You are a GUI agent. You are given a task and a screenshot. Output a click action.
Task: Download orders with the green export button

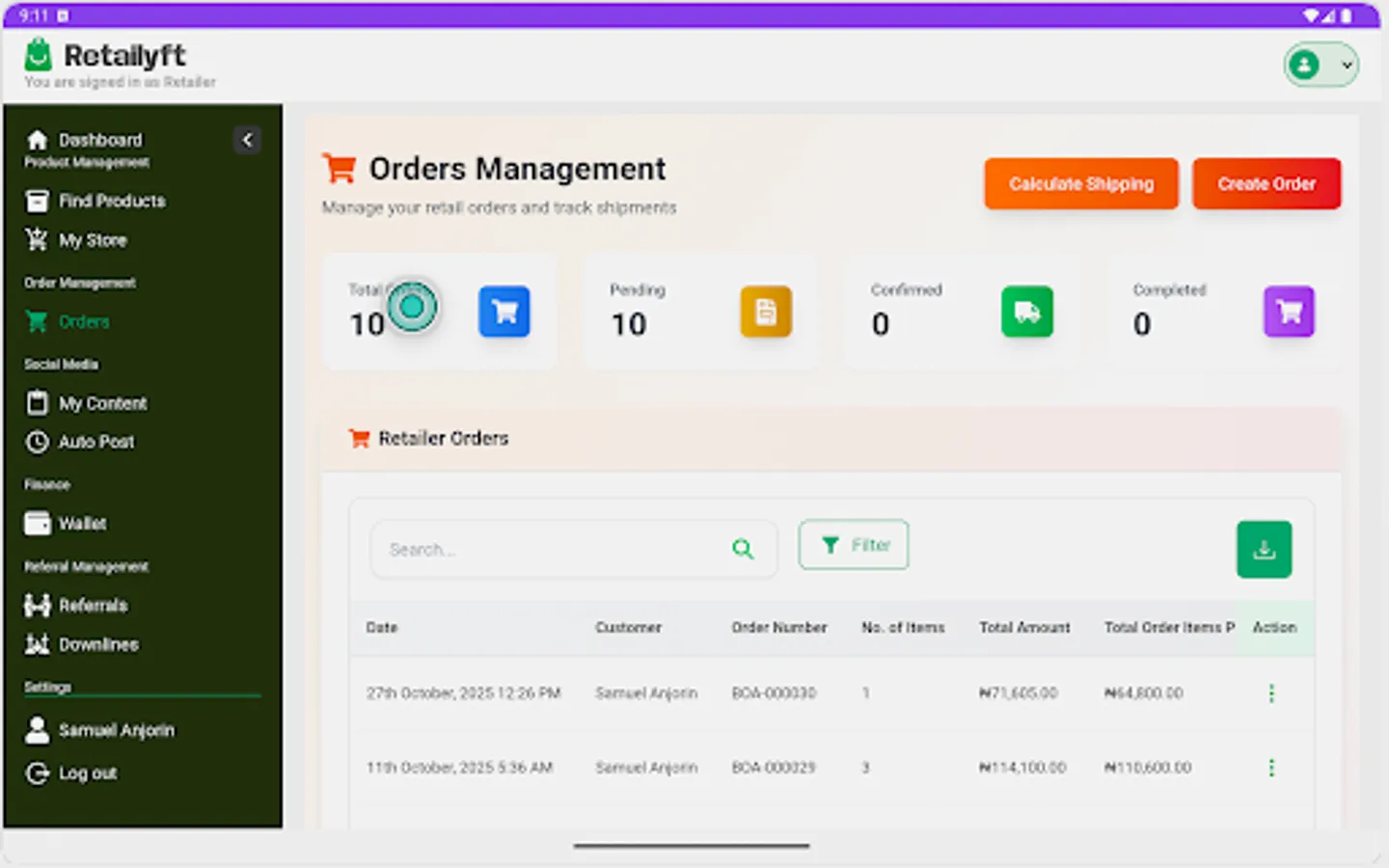click(x=1265, y=550)
